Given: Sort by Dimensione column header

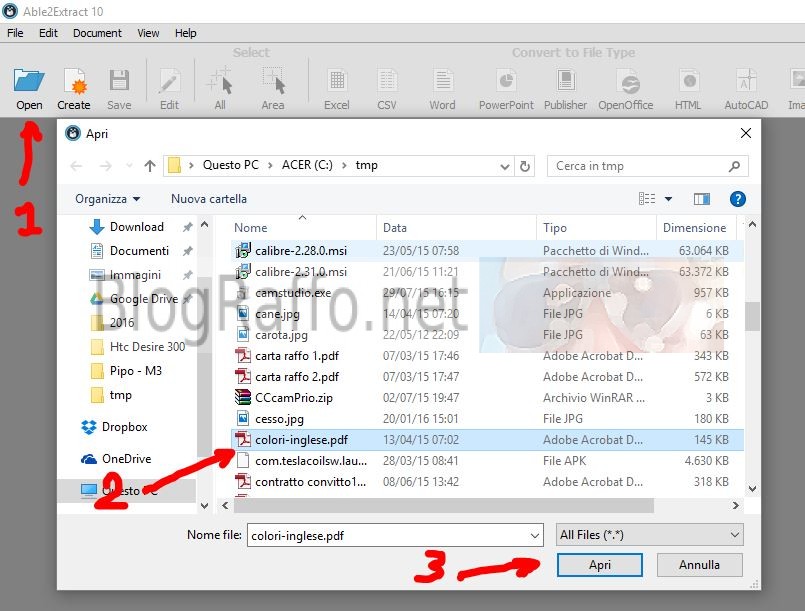Looking at the screenshot, I should (697, 227).
